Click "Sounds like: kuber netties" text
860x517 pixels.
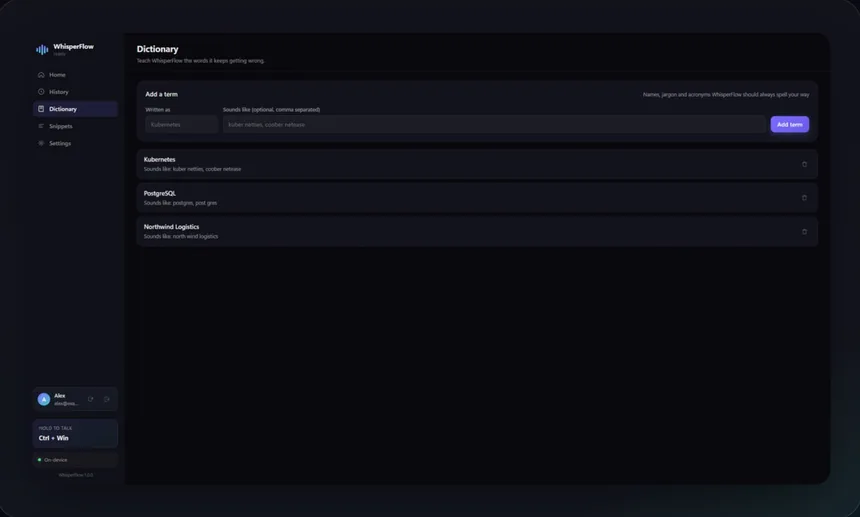(x=192, y=169)
